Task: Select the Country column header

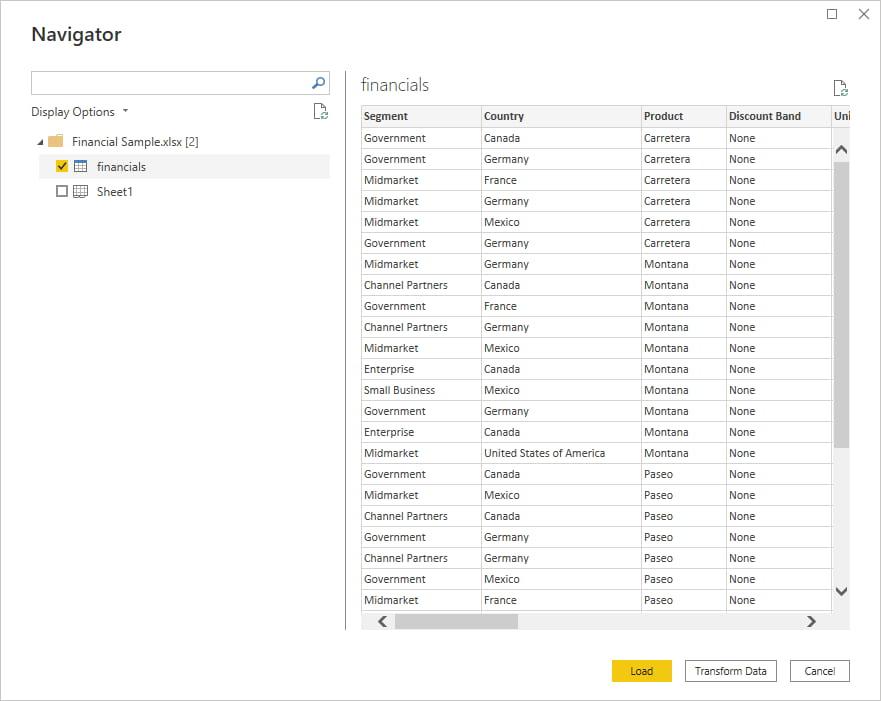Action: (560, 116)
